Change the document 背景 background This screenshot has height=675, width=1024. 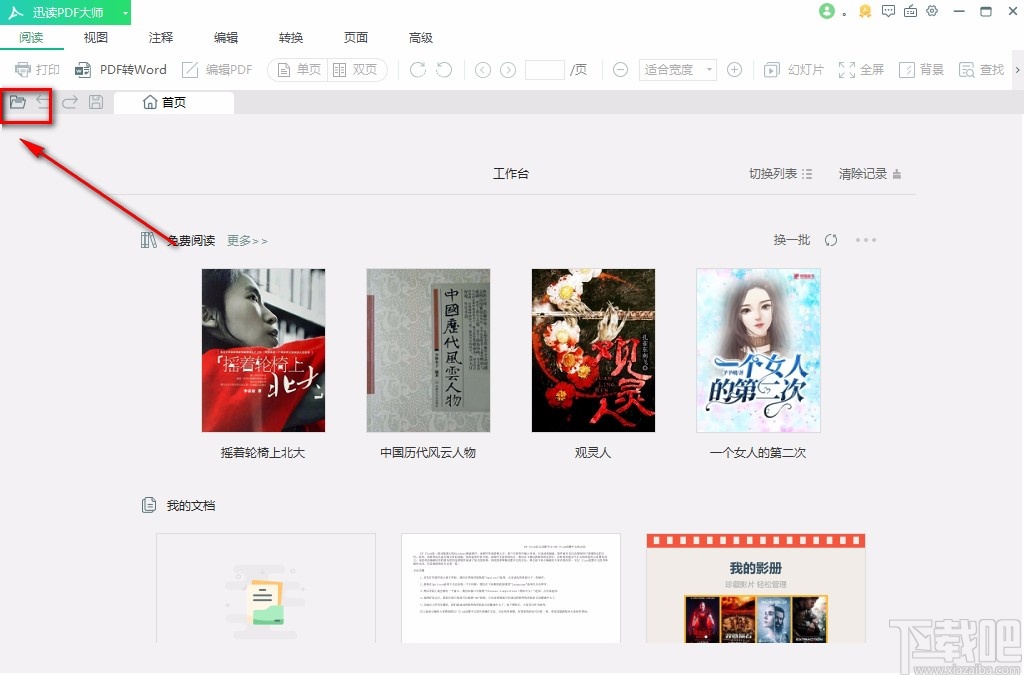tap(921, 69)
